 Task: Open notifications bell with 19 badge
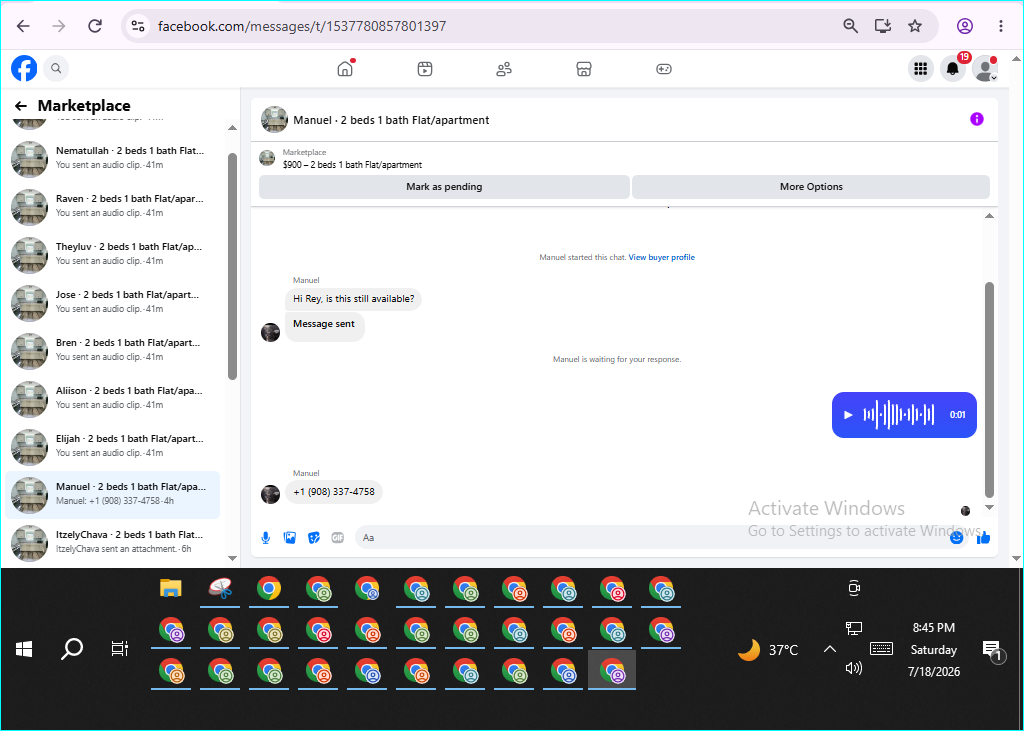click(953, 69)
